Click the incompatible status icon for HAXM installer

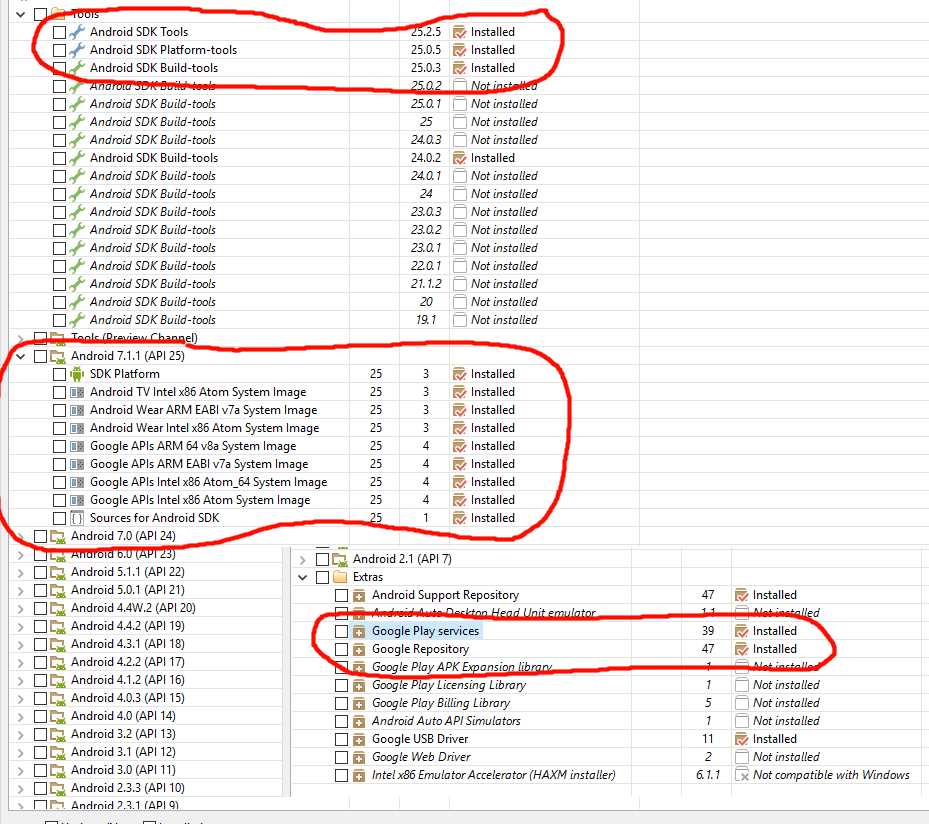pos(741,775)
